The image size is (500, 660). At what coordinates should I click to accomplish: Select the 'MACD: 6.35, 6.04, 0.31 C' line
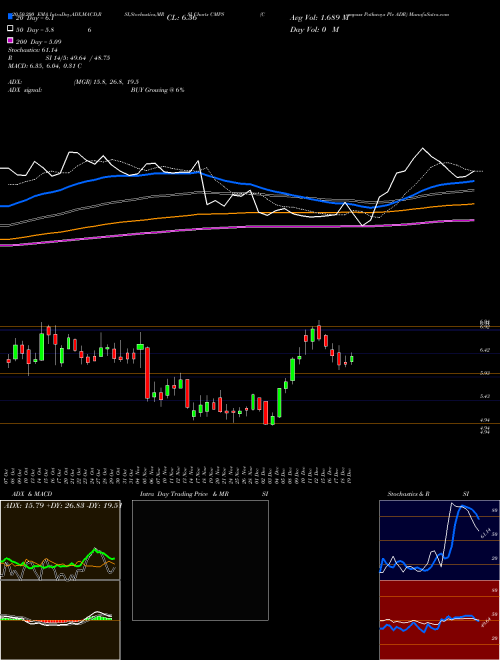tap(45, 66)
